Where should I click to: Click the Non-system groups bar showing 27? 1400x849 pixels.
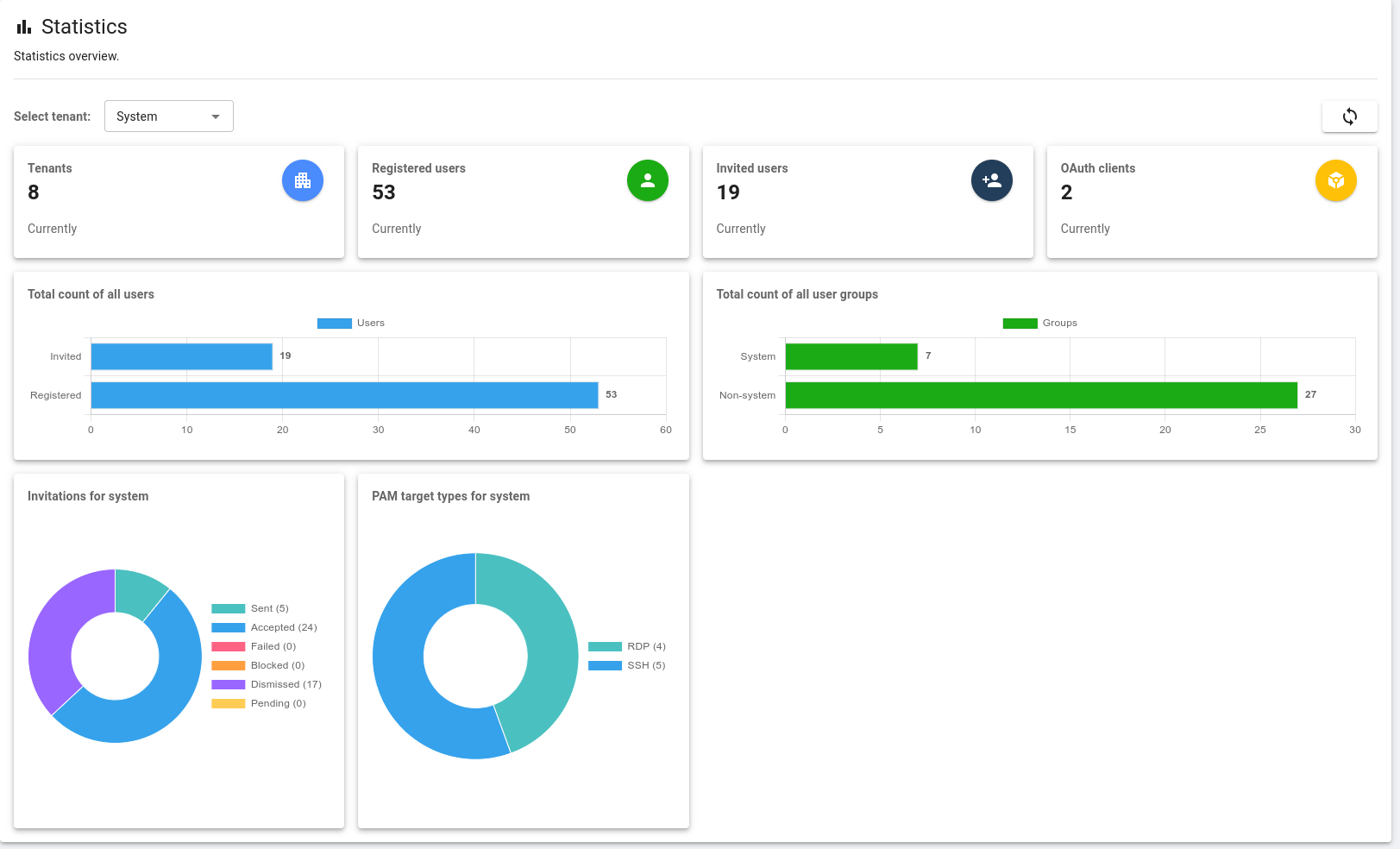click(1040, 395)
